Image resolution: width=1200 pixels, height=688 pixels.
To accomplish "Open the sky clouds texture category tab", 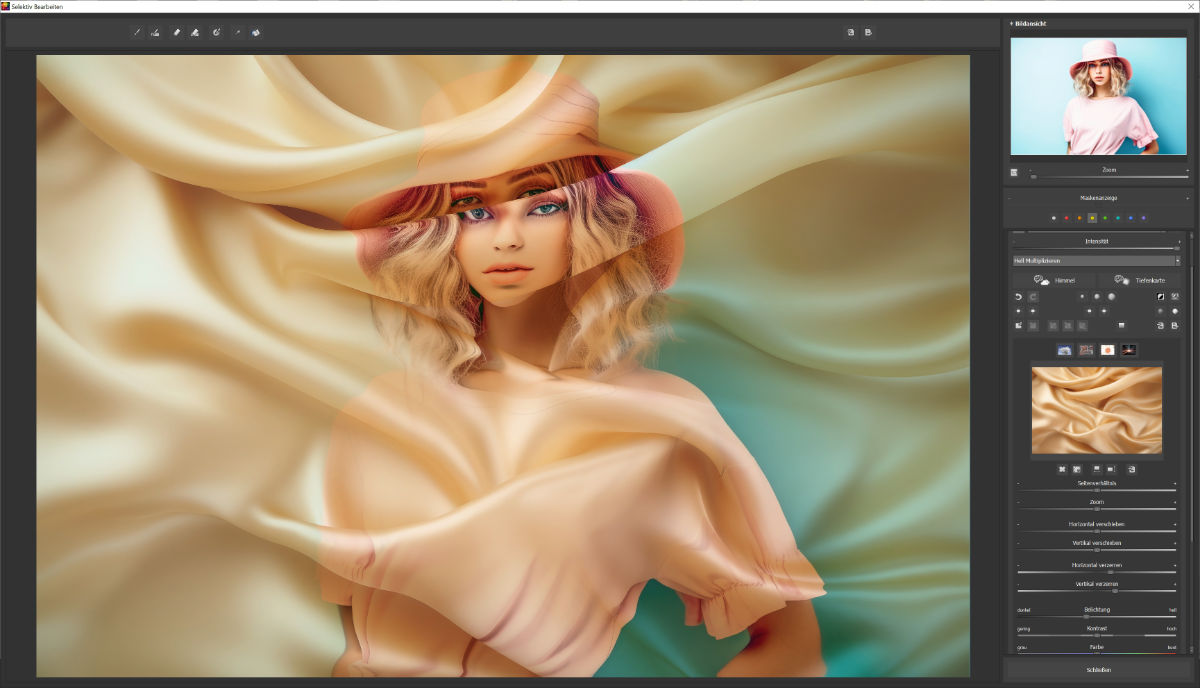I will click(x=1065, y=349).
